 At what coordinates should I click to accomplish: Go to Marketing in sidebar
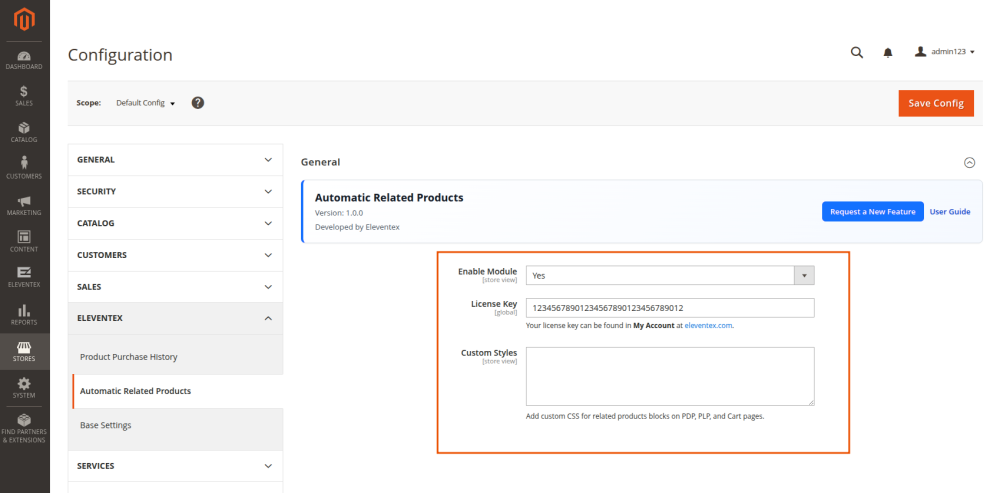tap(24, 205)
